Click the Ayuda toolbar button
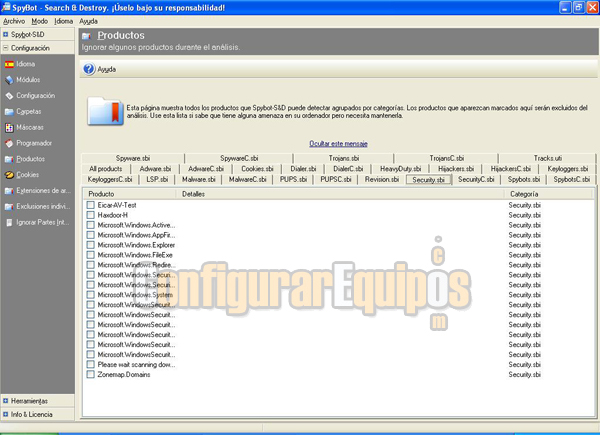600x435 pixels. 100,69
